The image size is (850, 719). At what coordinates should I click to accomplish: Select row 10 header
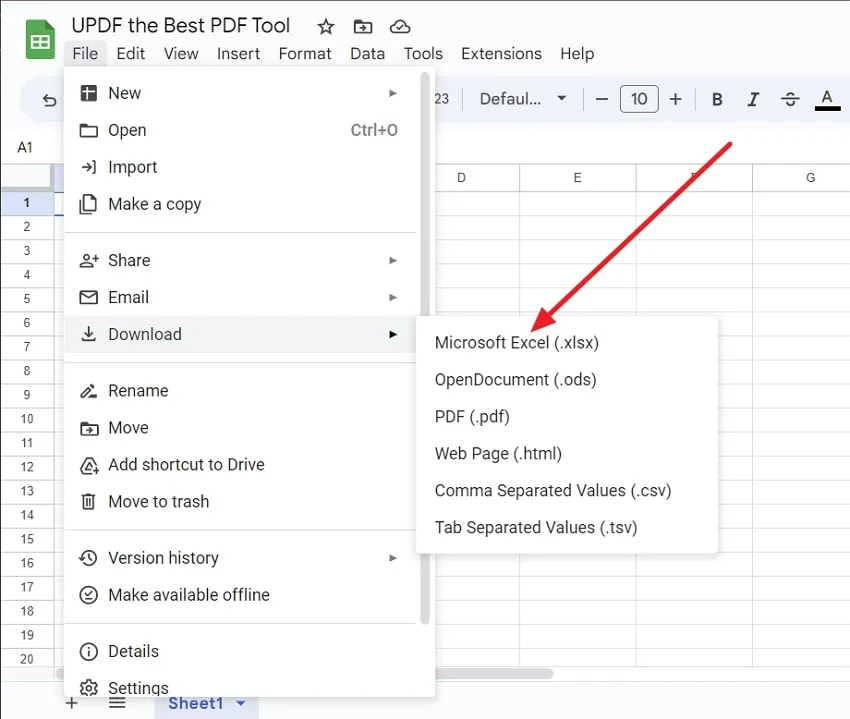coord(27,419)
